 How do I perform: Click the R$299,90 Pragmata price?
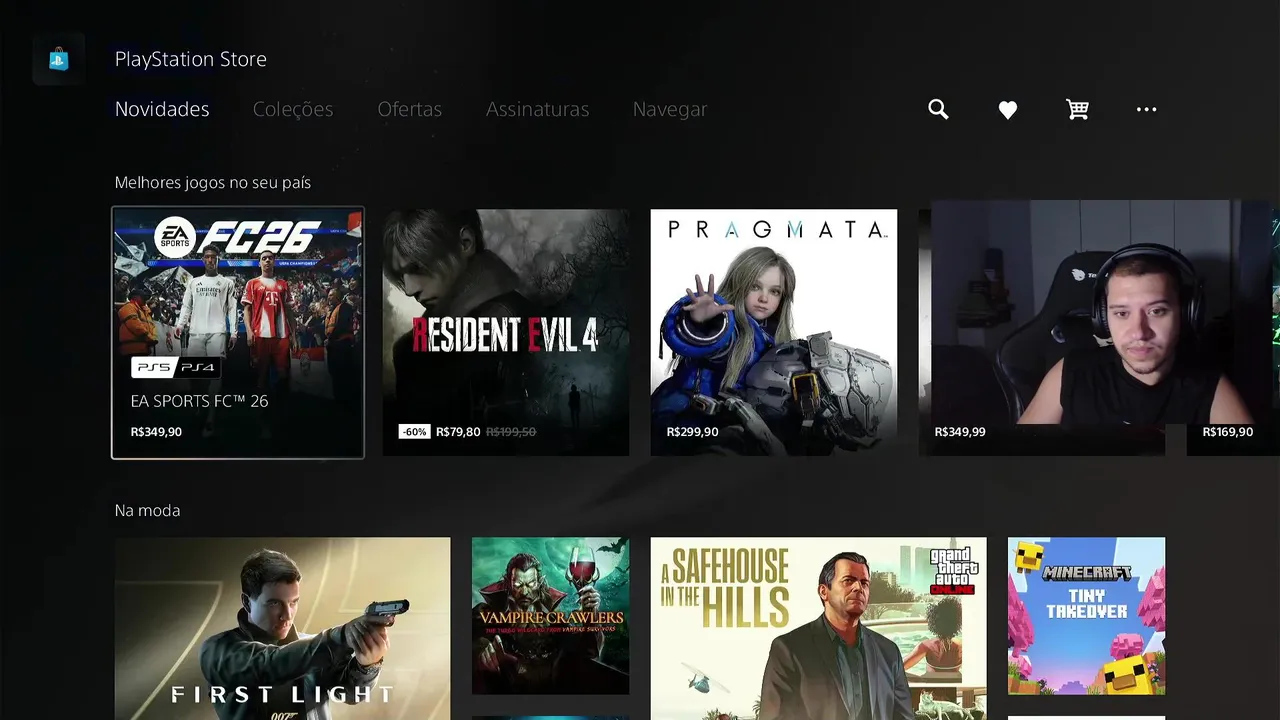pos(692,432)
